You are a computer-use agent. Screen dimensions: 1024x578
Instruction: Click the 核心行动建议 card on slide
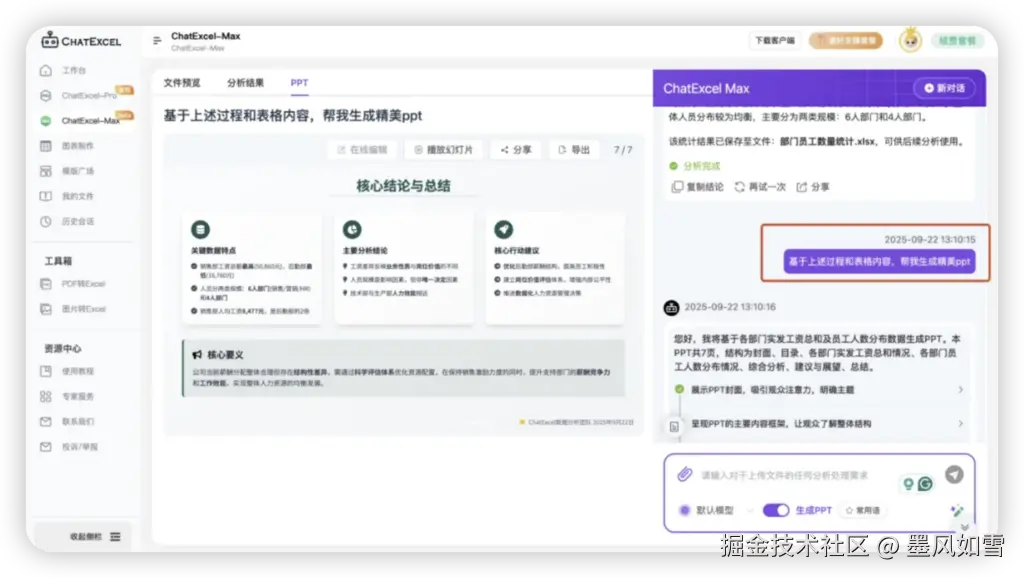click(555, 269)
